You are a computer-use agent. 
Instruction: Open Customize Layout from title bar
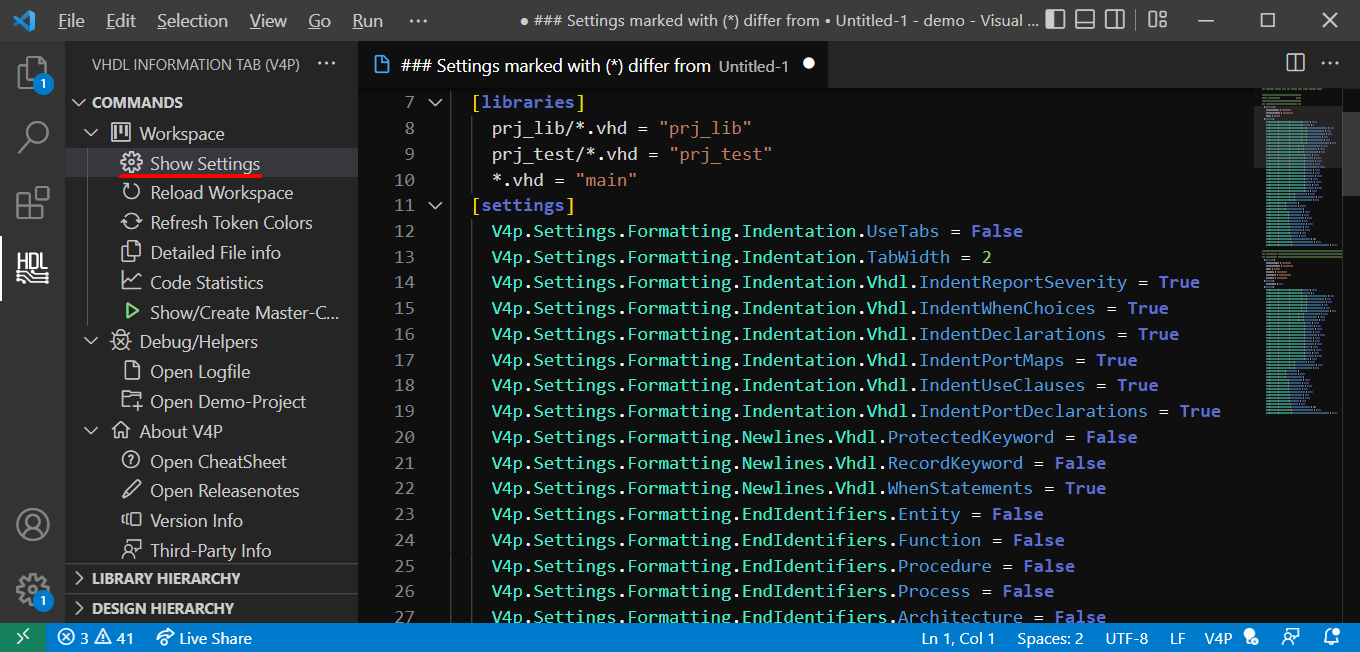point(1157,20)
